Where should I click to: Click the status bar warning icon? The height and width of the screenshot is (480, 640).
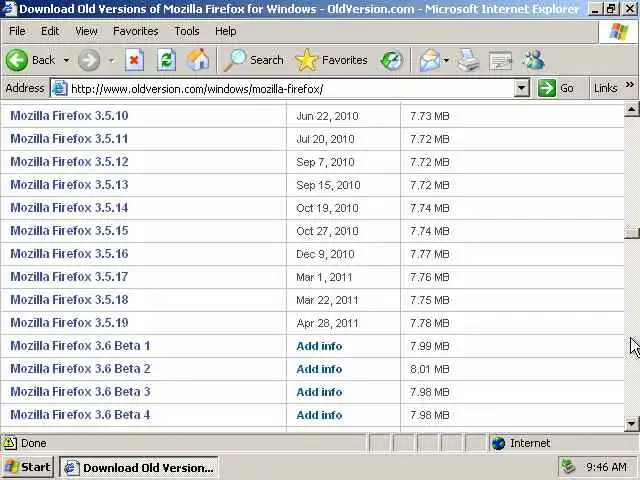(10, 443)
